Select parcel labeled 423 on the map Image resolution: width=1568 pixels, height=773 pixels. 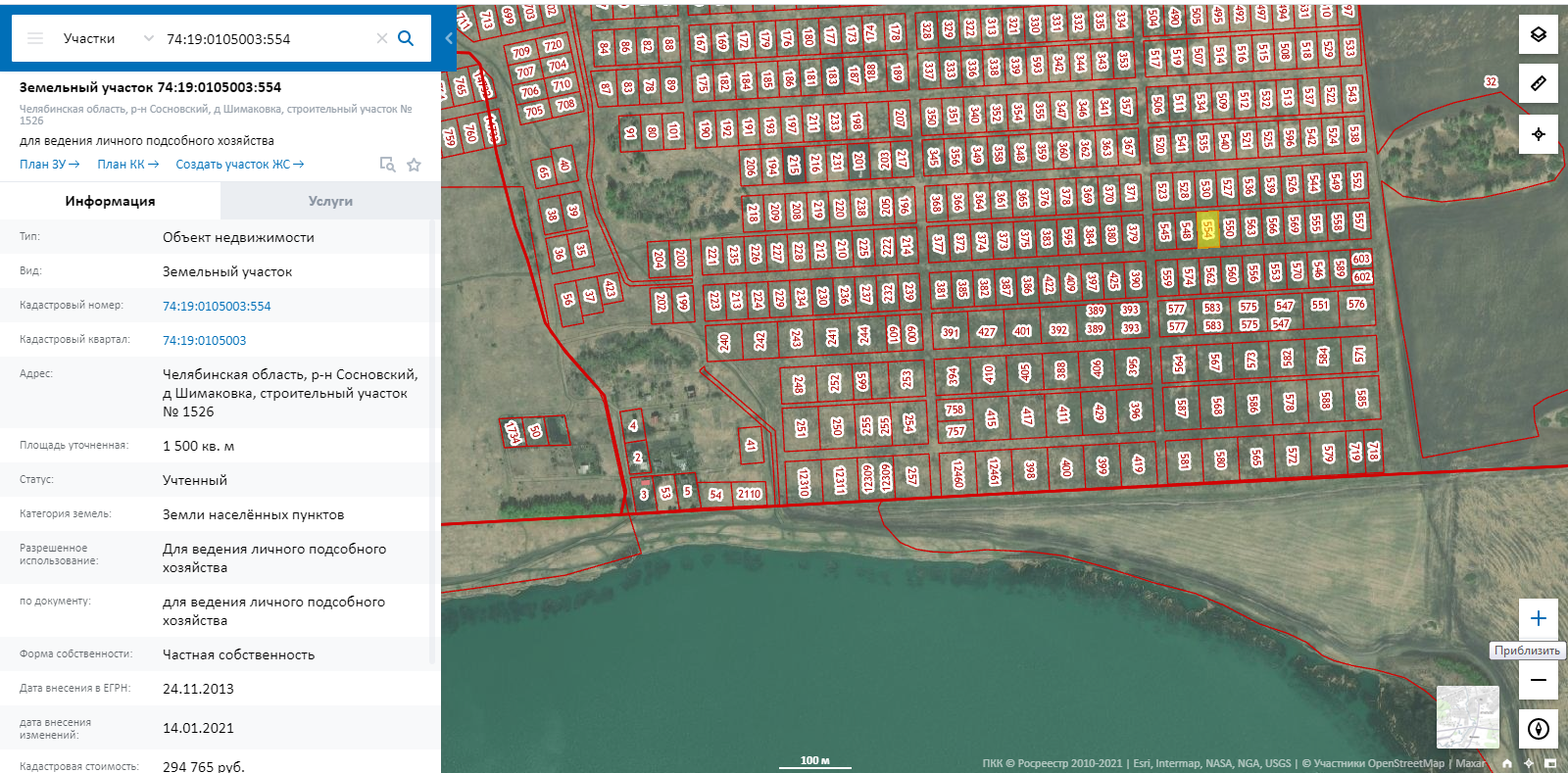(610, 289)
